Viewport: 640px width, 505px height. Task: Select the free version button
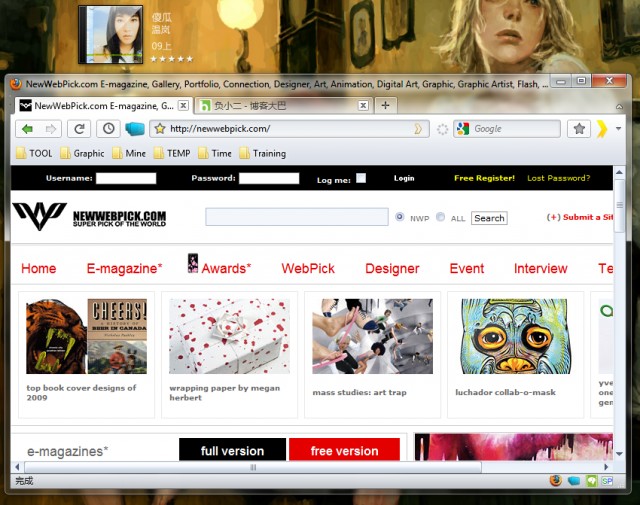(x=344, y=450)
